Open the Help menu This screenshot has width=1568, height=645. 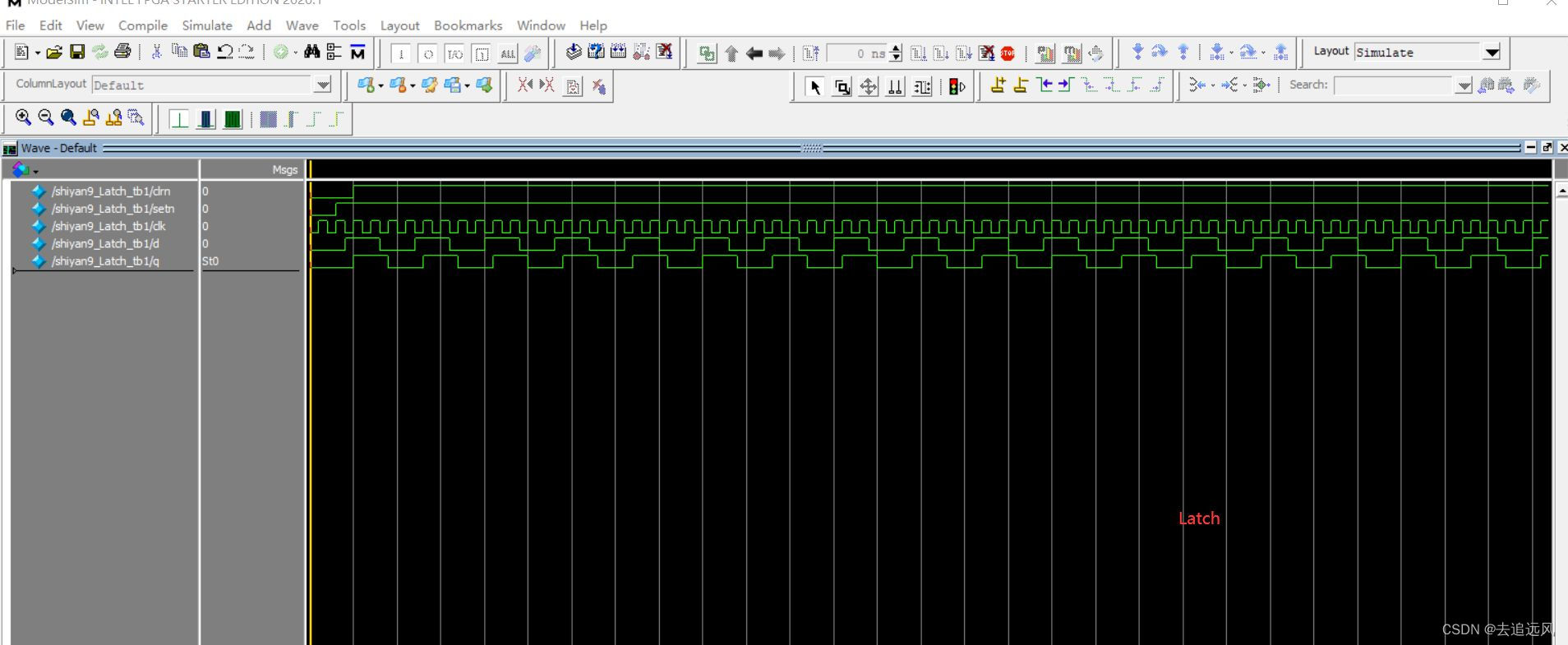[x=593, y=25]
